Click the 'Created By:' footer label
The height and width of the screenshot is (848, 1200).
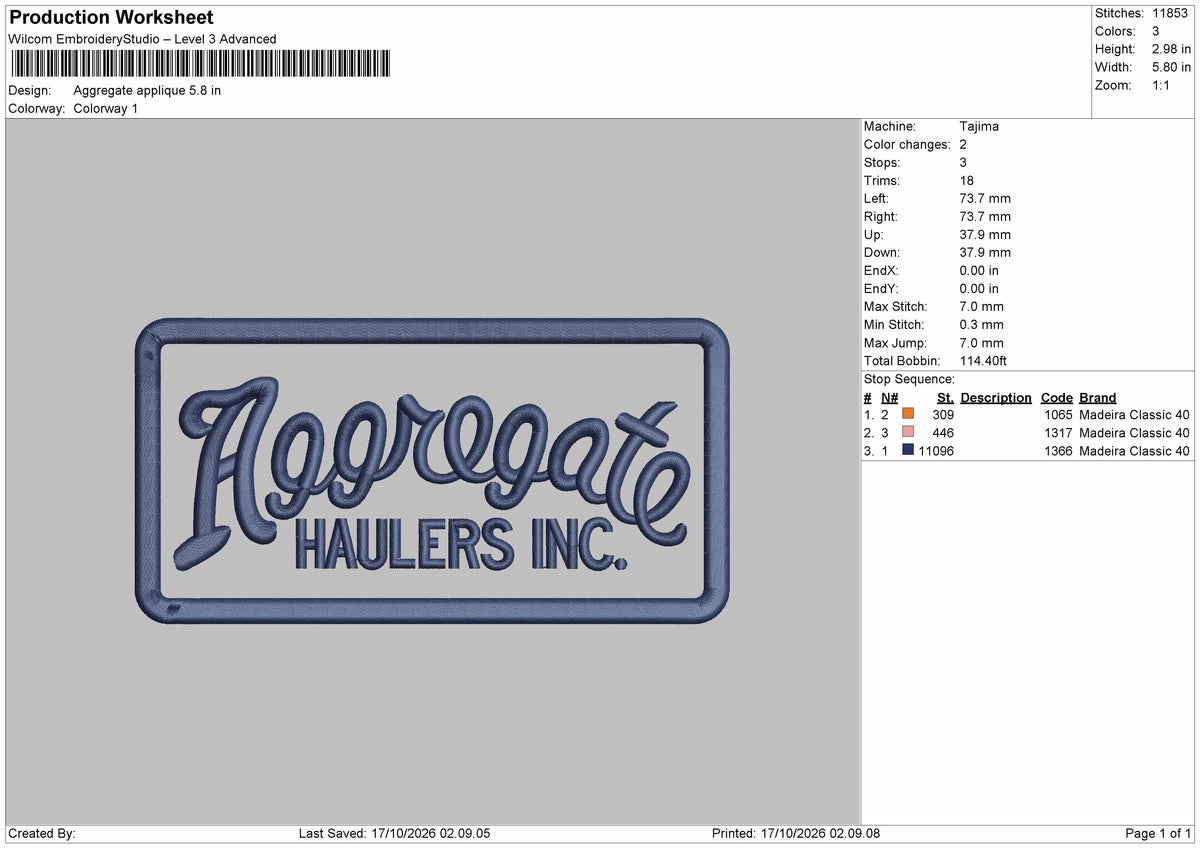(x=42, y=833)
